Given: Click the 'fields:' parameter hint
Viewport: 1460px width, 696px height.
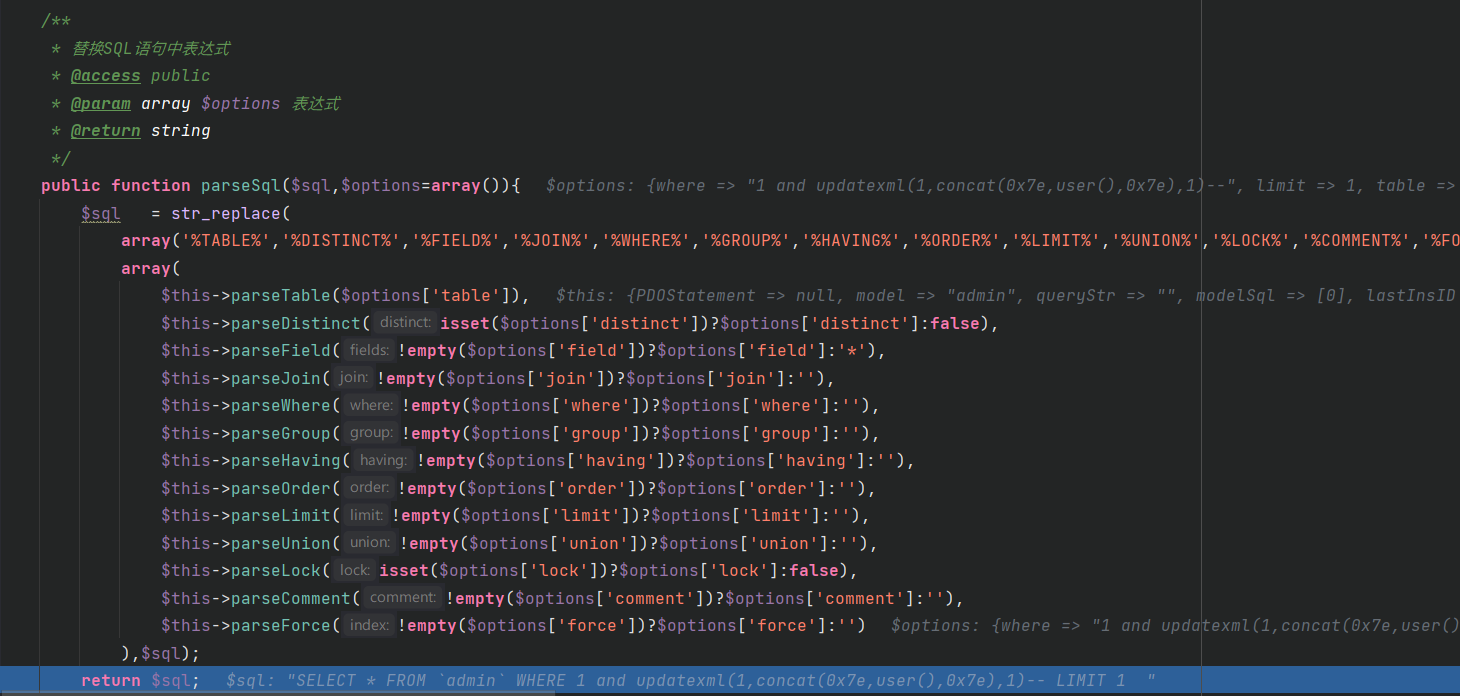Looking at the screenshot, I should click(x=369, y=351).
